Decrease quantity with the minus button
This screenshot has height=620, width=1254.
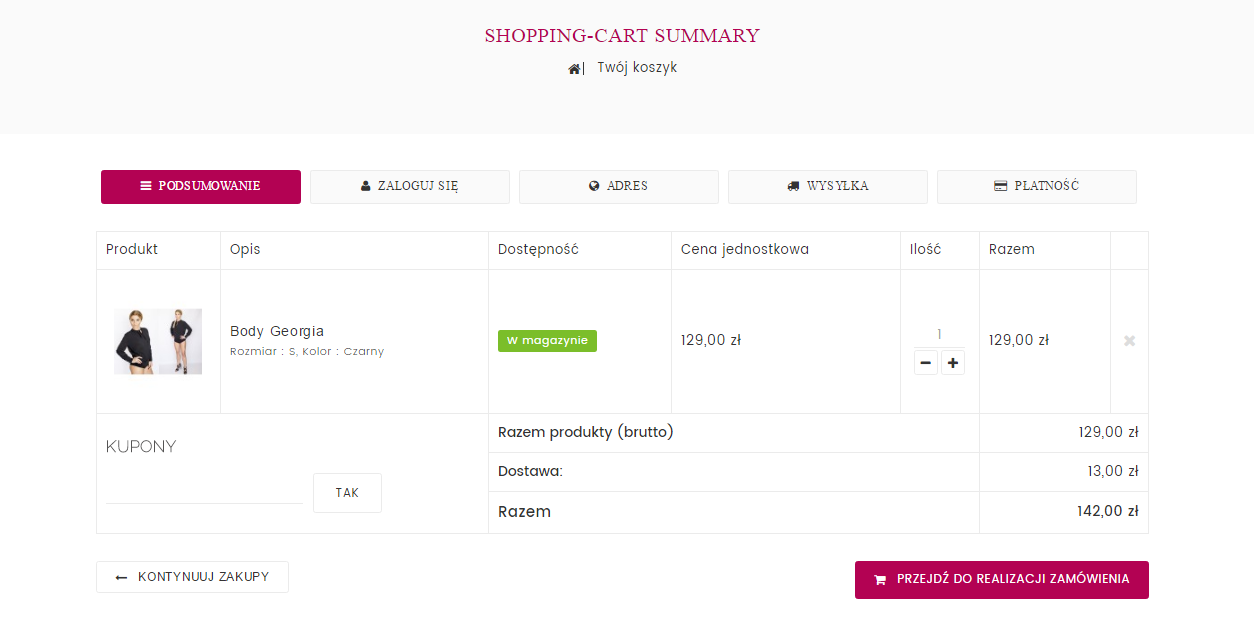[926, 363]
